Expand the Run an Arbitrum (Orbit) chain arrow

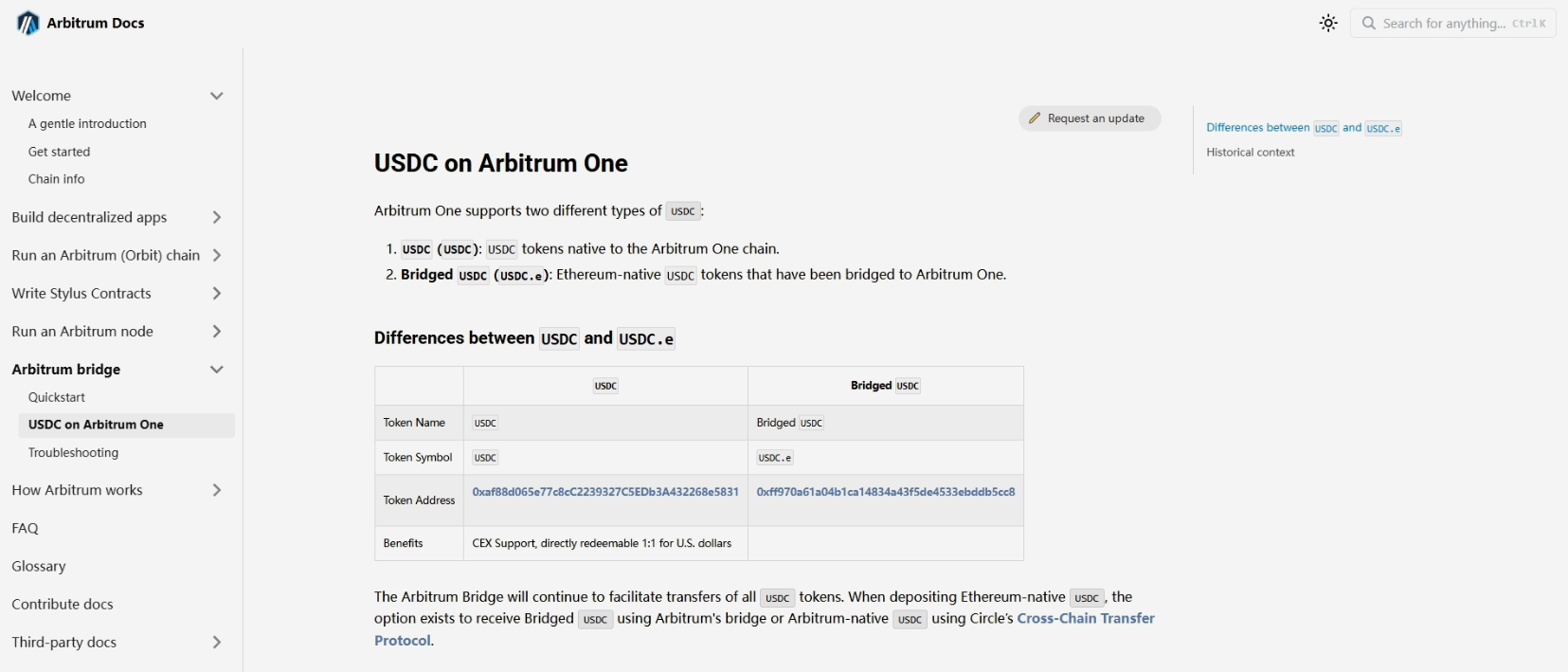tap(217, 255)
